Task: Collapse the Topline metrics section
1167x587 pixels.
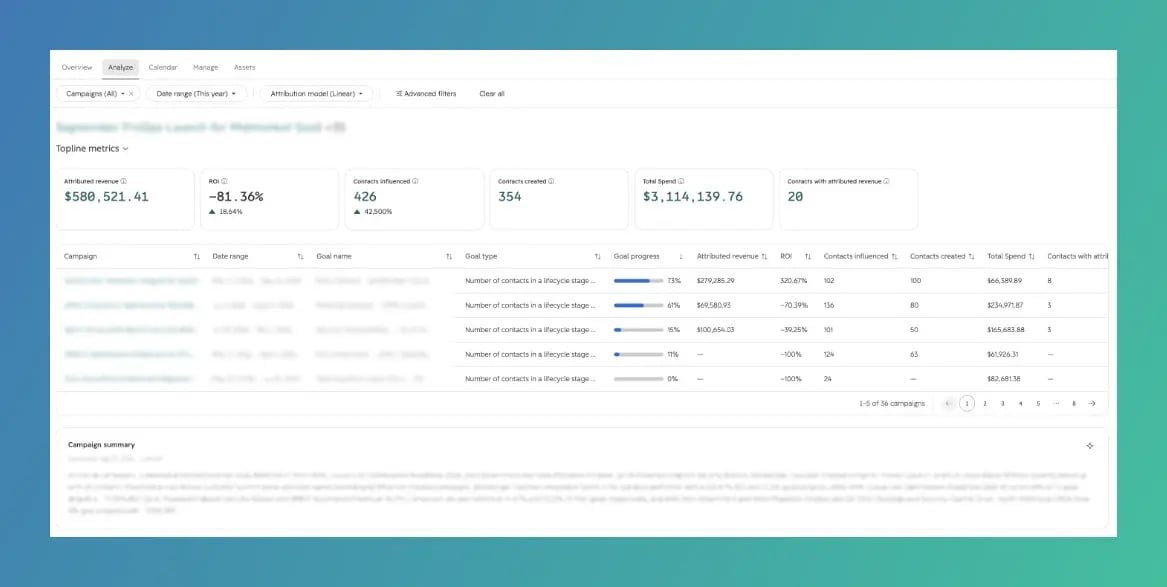Action: [x=92, y=149]
